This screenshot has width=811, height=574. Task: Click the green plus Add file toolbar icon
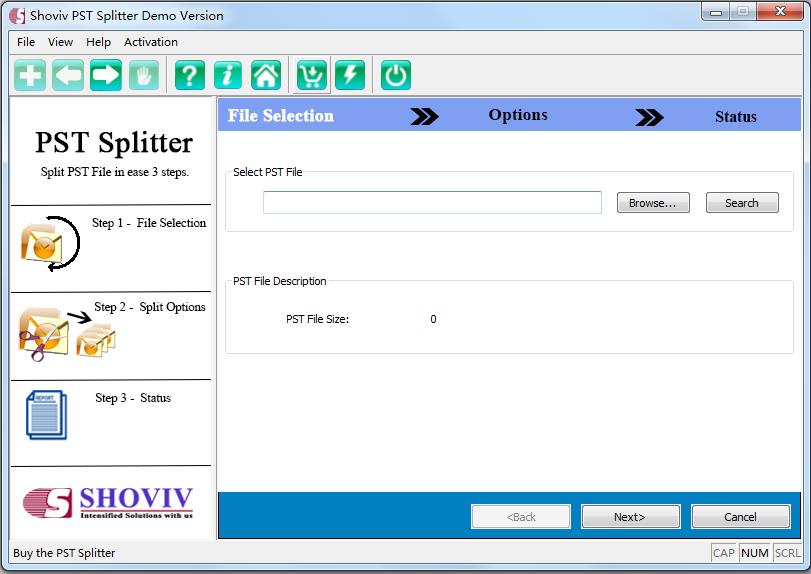point(30,75)
